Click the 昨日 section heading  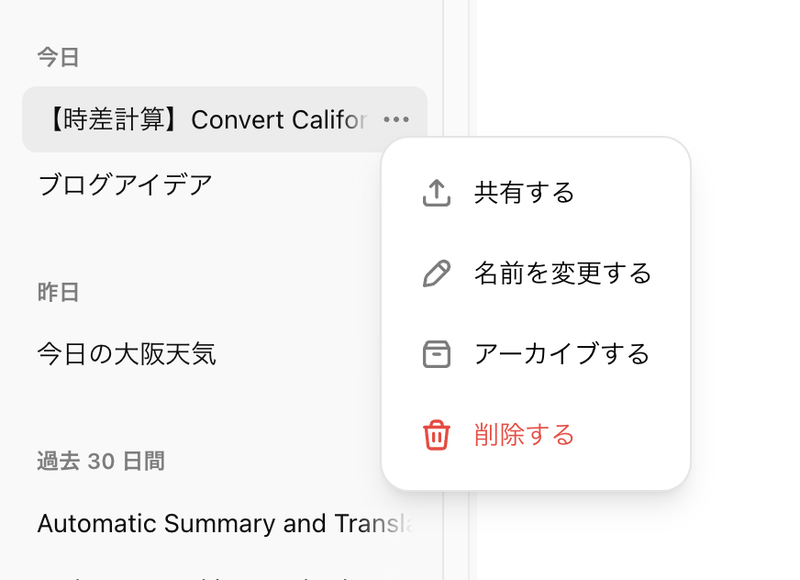(x=58, y=292)
